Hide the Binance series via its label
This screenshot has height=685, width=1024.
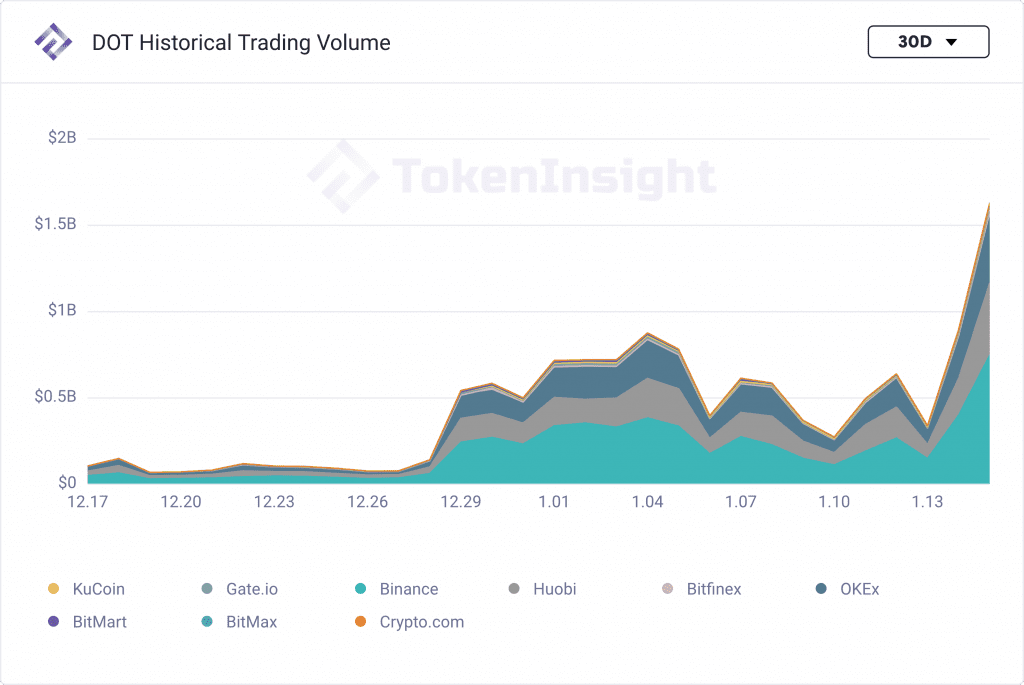[409, 589]
